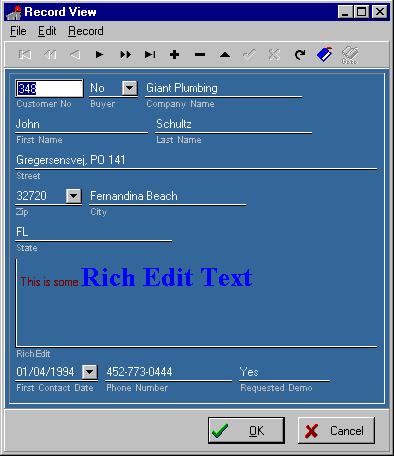Click the Cancel button
Viewport: 394px width, 456px height.
(x=336, y=430)
